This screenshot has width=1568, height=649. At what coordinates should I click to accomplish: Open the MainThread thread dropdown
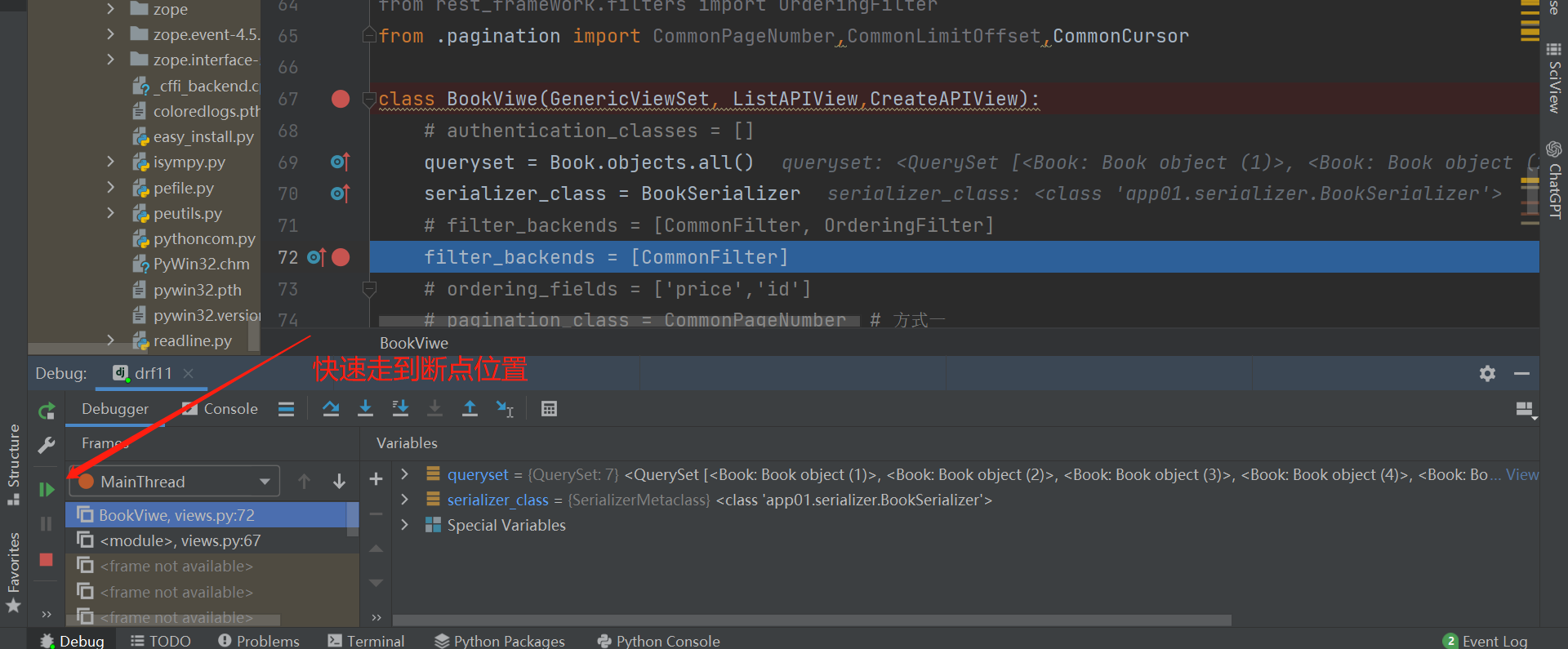[x=175, y=482]
